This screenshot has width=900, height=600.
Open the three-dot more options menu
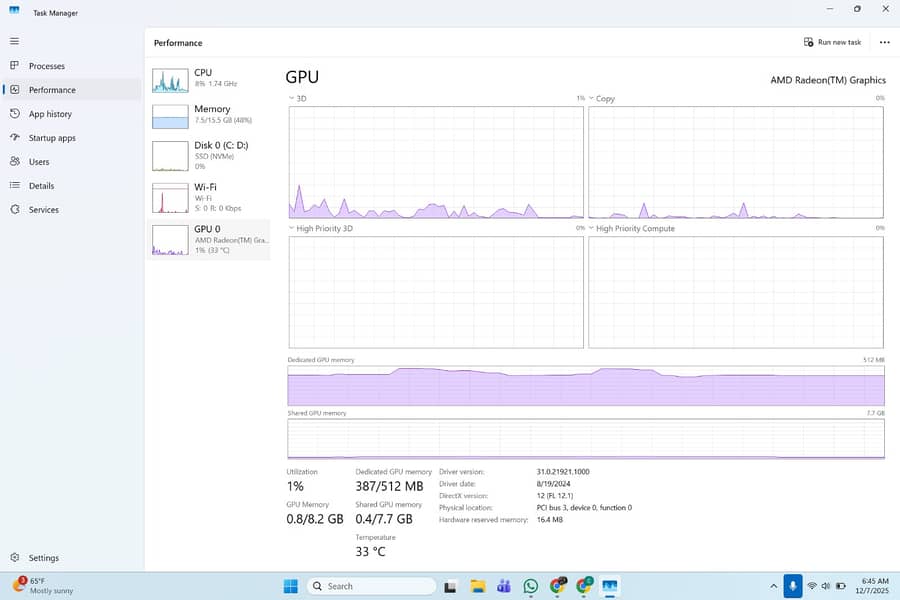point(884,42)
